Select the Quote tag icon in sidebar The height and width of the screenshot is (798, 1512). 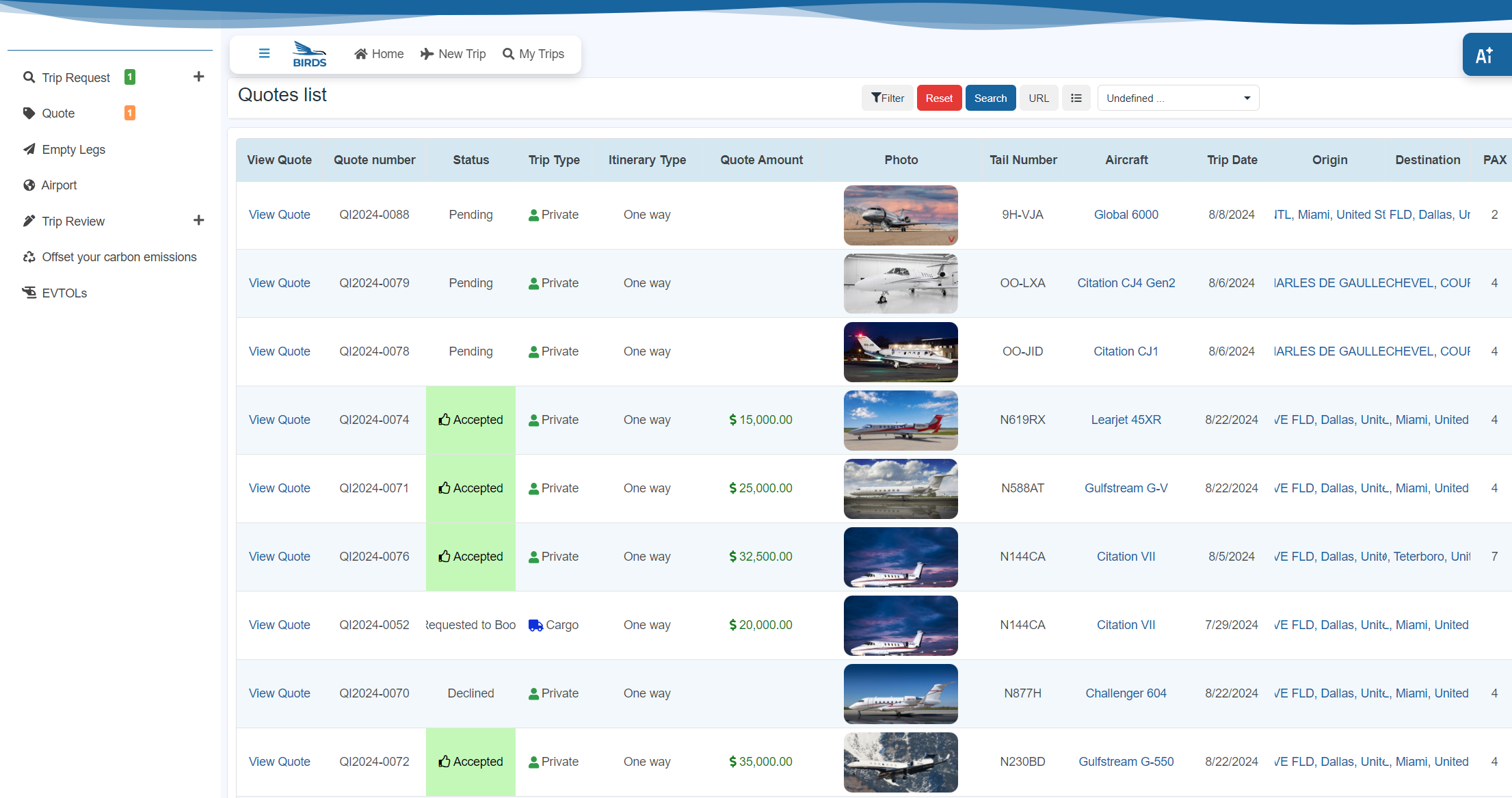pyautogui.click(x=29, y=113)
